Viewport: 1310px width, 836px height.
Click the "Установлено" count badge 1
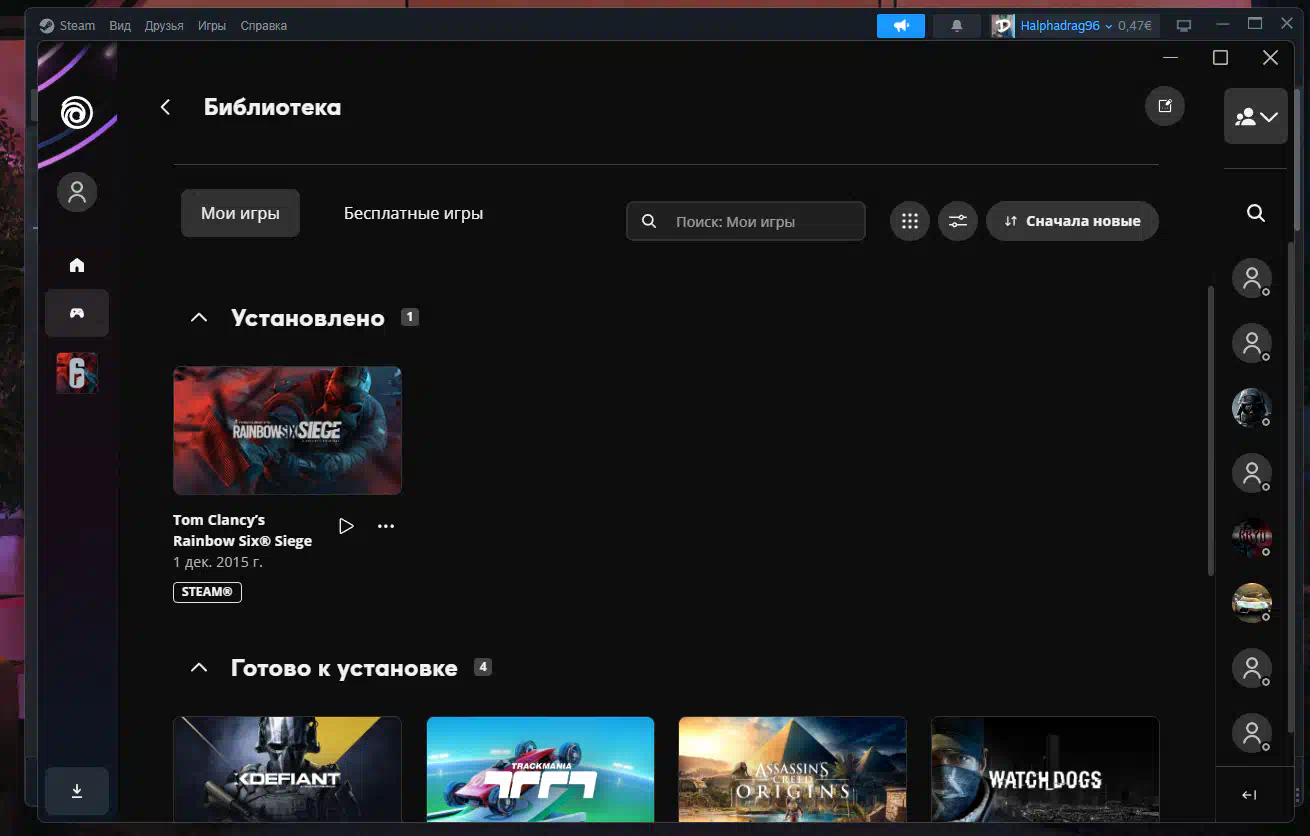point(410,317)
